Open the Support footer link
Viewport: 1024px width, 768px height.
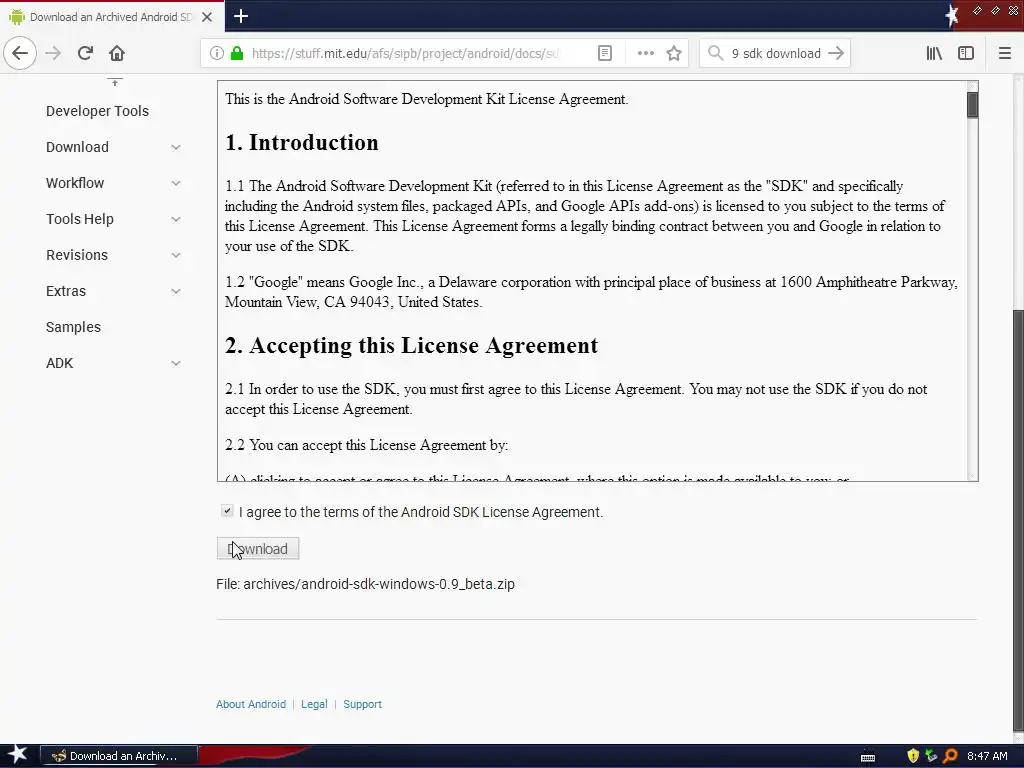[x=362, y=704]
